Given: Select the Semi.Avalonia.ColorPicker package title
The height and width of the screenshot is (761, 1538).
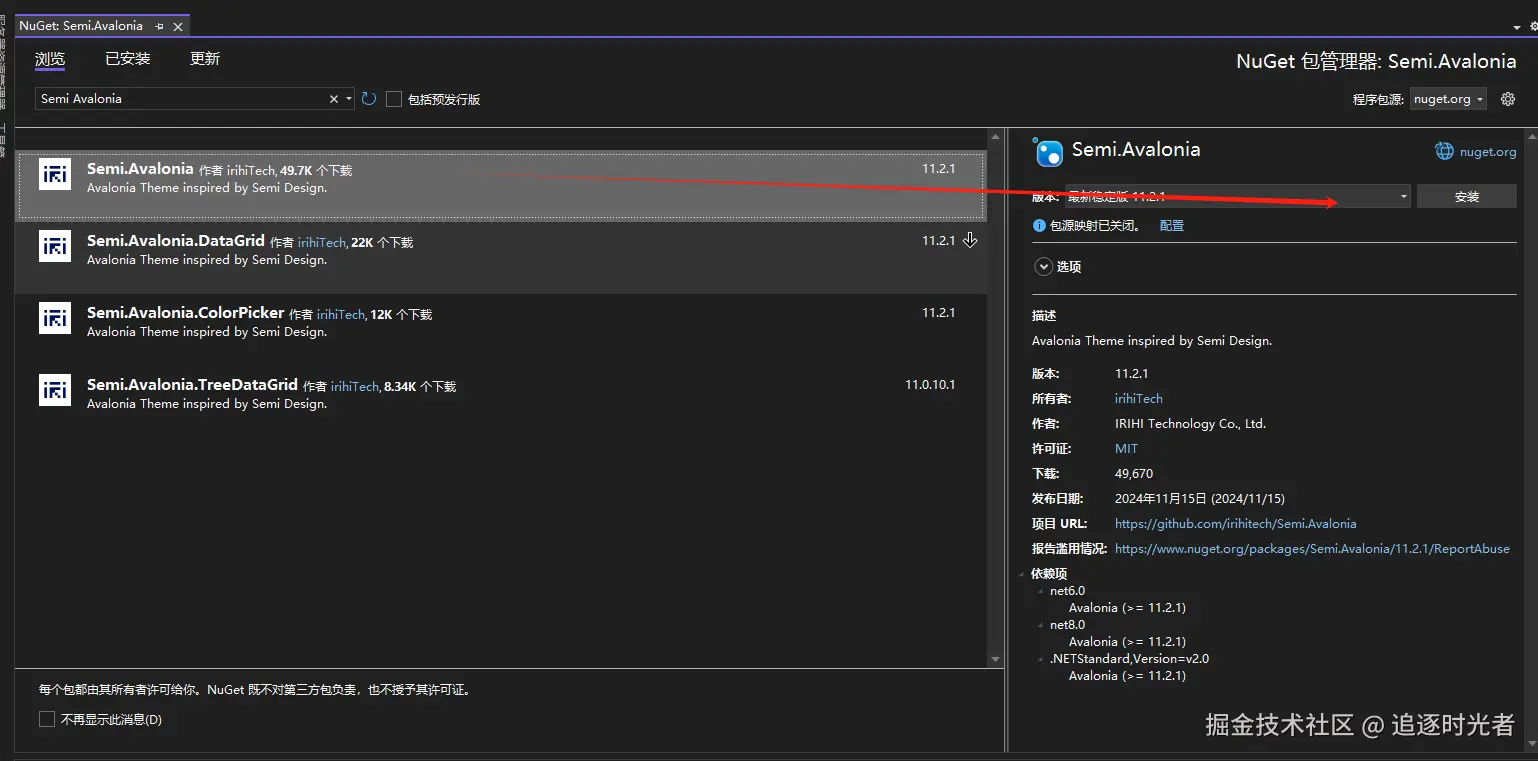Looking at the screenshot, I should tap(186, 313).
